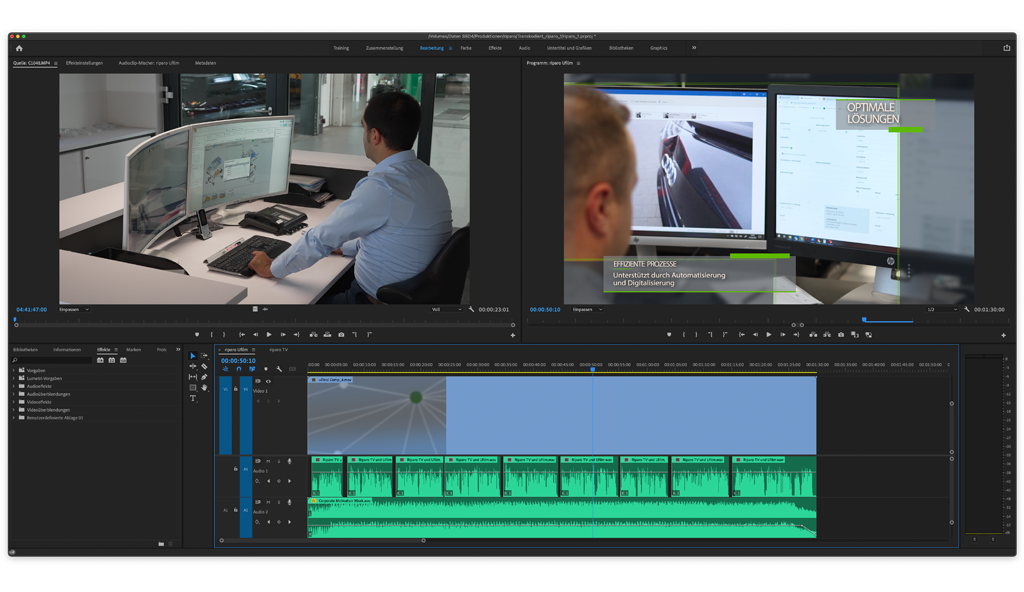
Task: Click the new custom bin folder icon
Action: (161, 543)
